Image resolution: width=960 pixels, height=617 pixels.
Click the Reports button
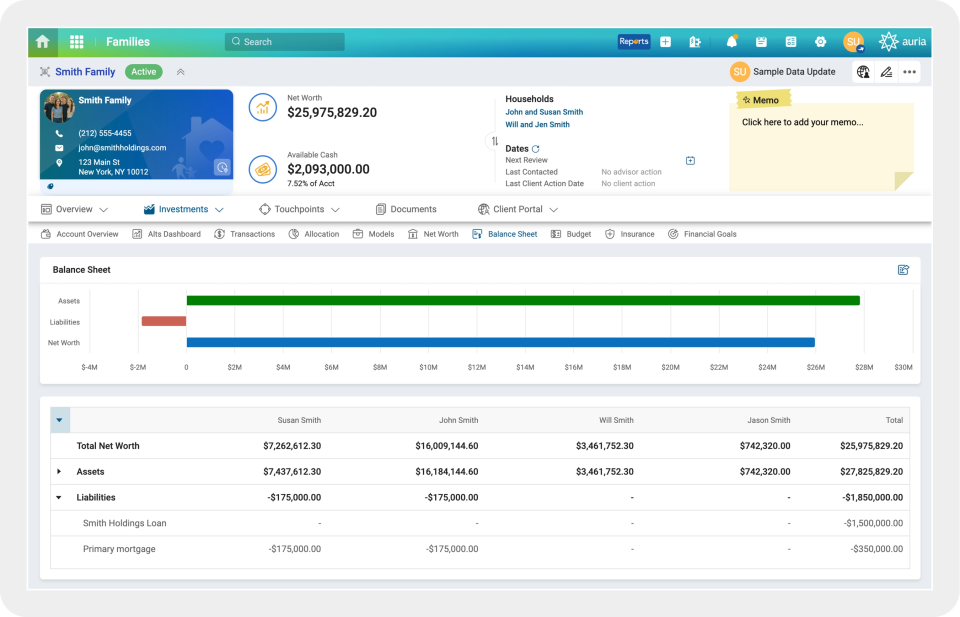click(634, 42)
